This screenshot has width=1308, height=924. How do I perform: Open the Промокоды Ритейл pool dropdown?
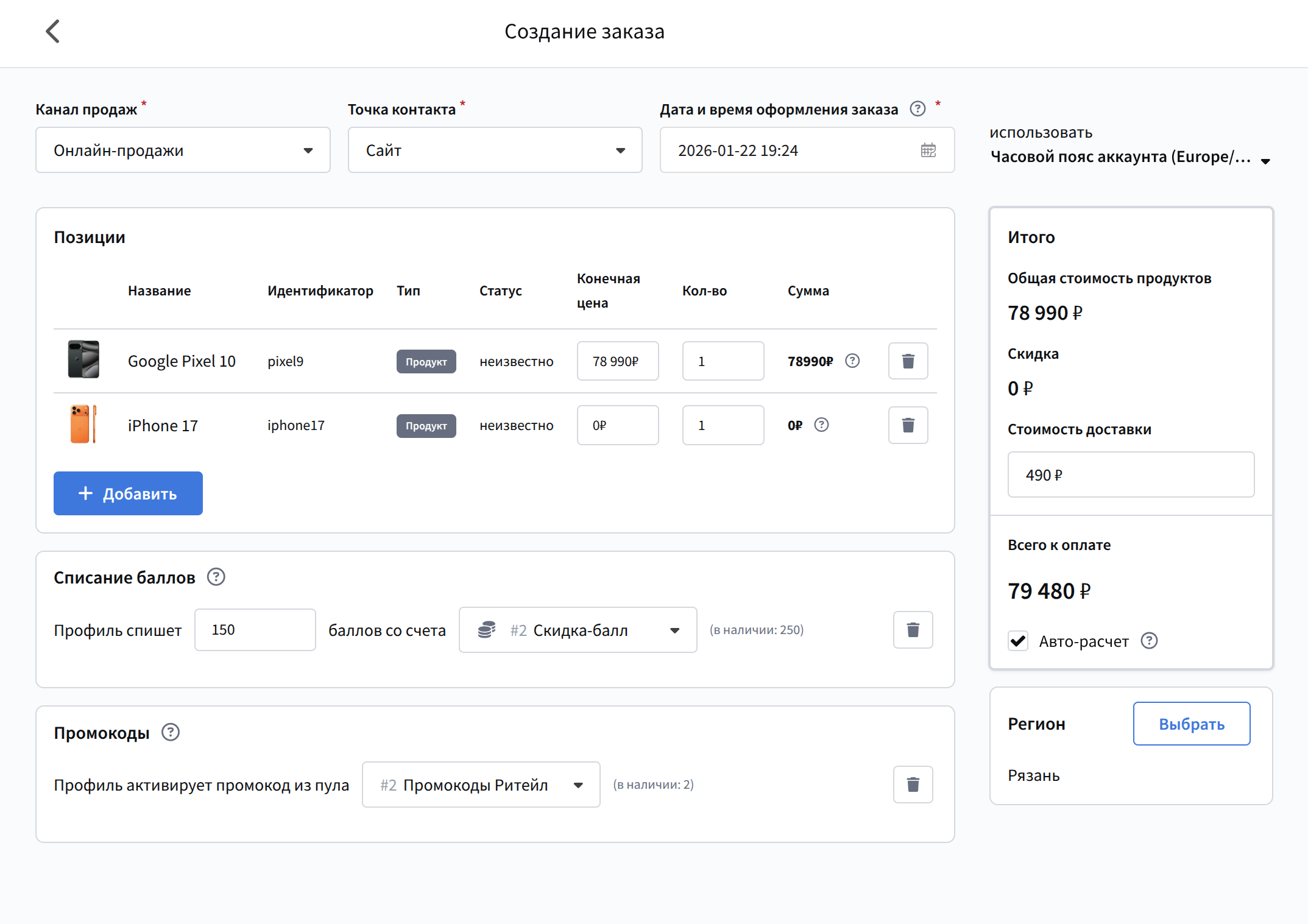481,785
